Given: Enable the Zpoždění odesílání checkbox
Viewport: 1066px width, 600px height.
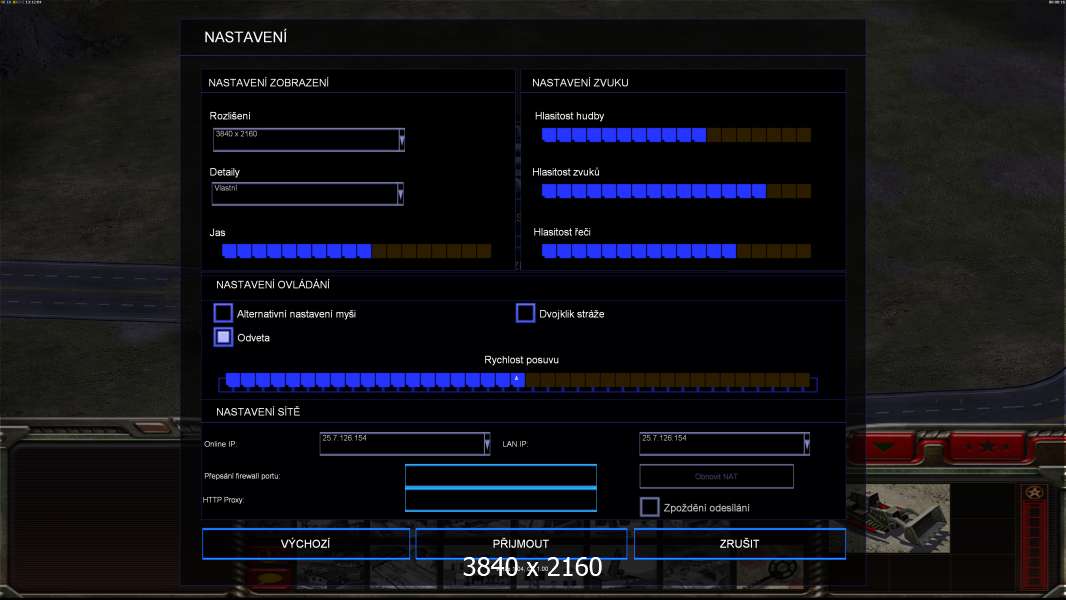Looking at the screenshot, I should 649,507.
